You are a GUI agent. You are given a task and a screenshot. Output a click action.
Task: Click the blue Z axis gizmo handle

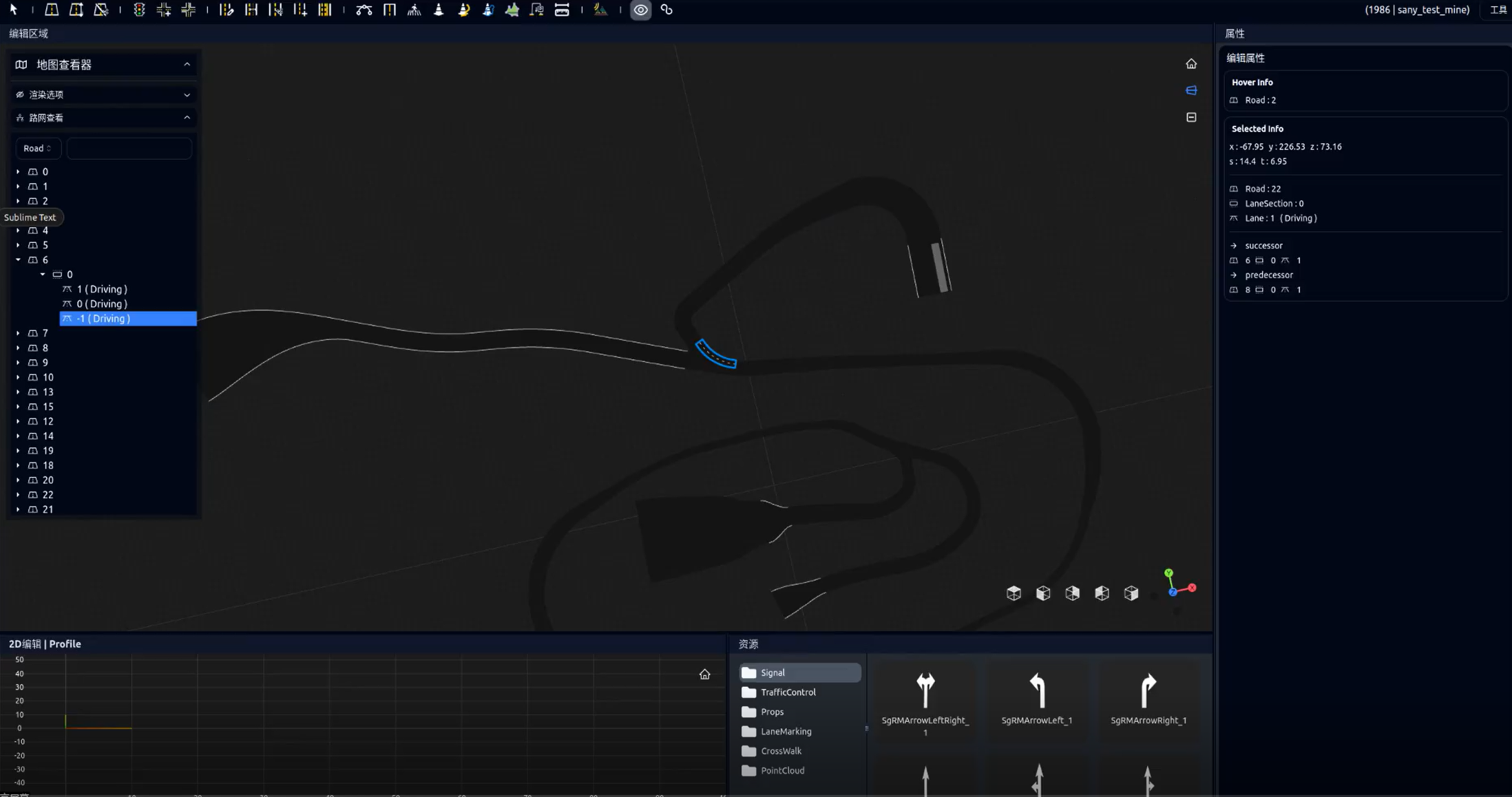[1173, 592]
